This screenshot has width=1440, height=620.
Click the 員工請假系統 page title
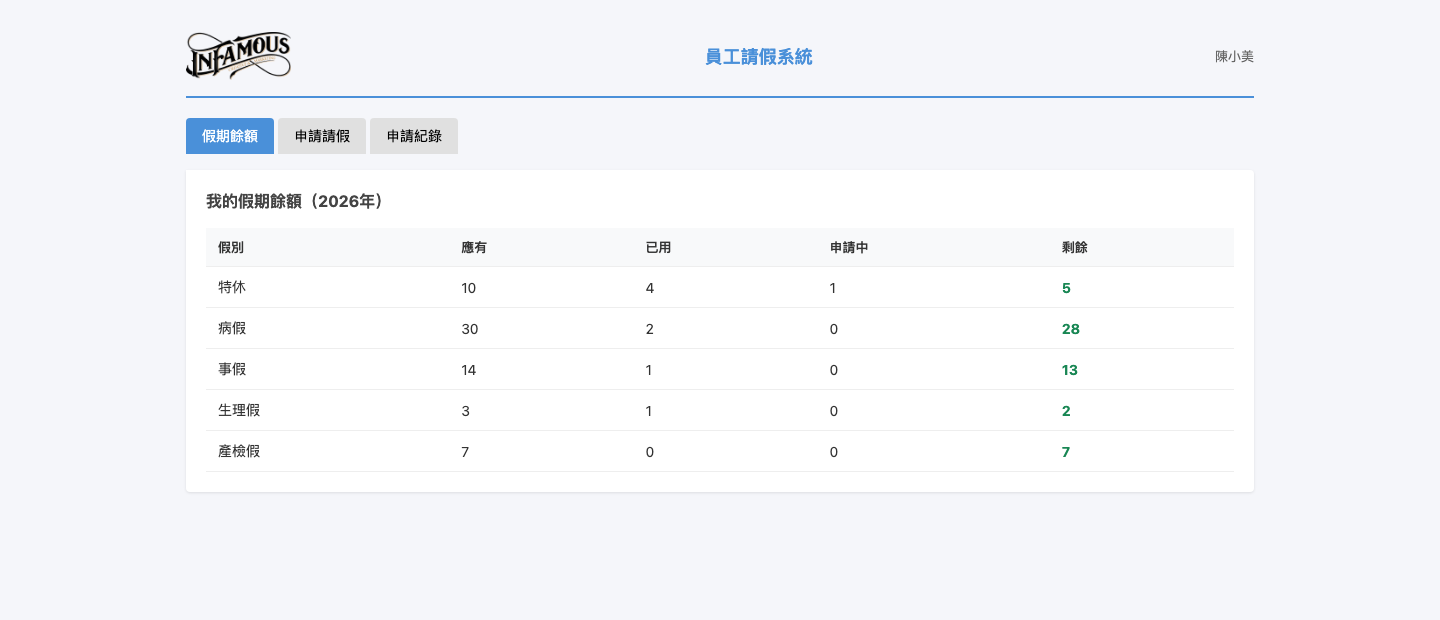pyautogui.click(x=759, y=57)
